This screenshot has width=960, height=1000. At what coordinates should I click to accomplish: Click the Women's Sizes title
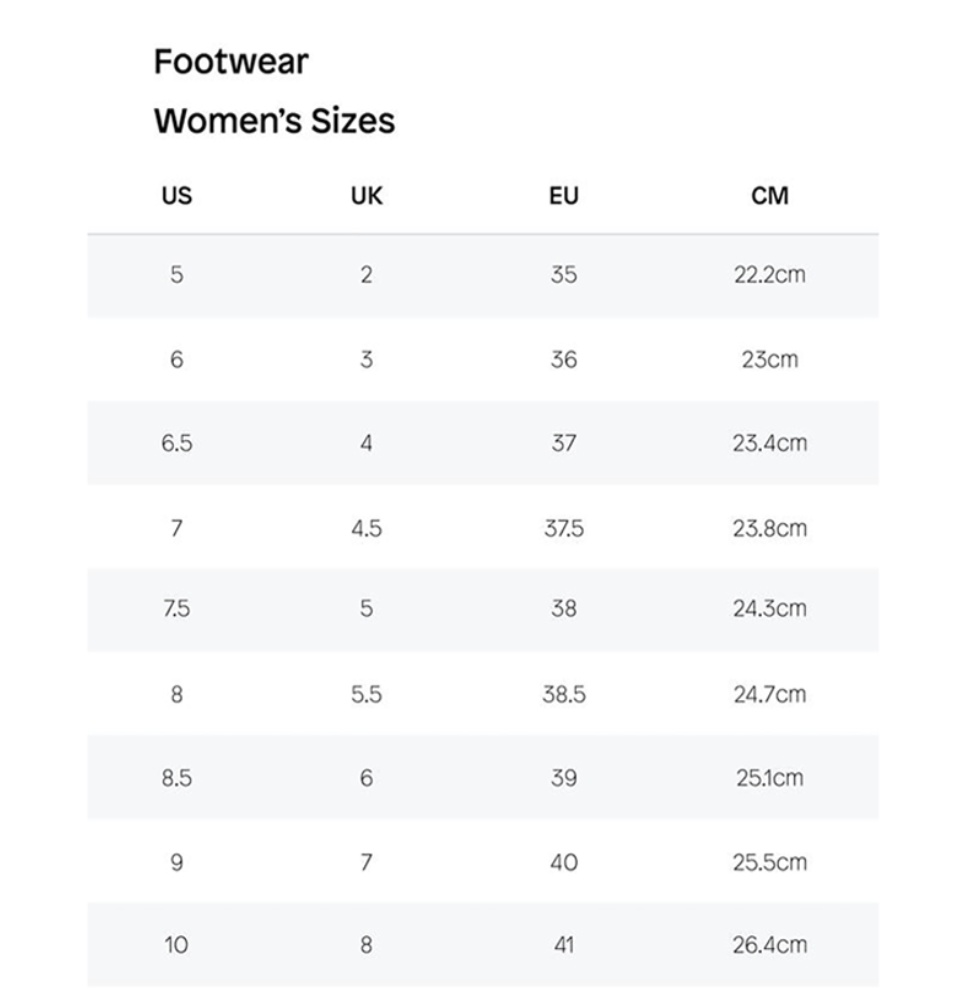coord(274,121)
